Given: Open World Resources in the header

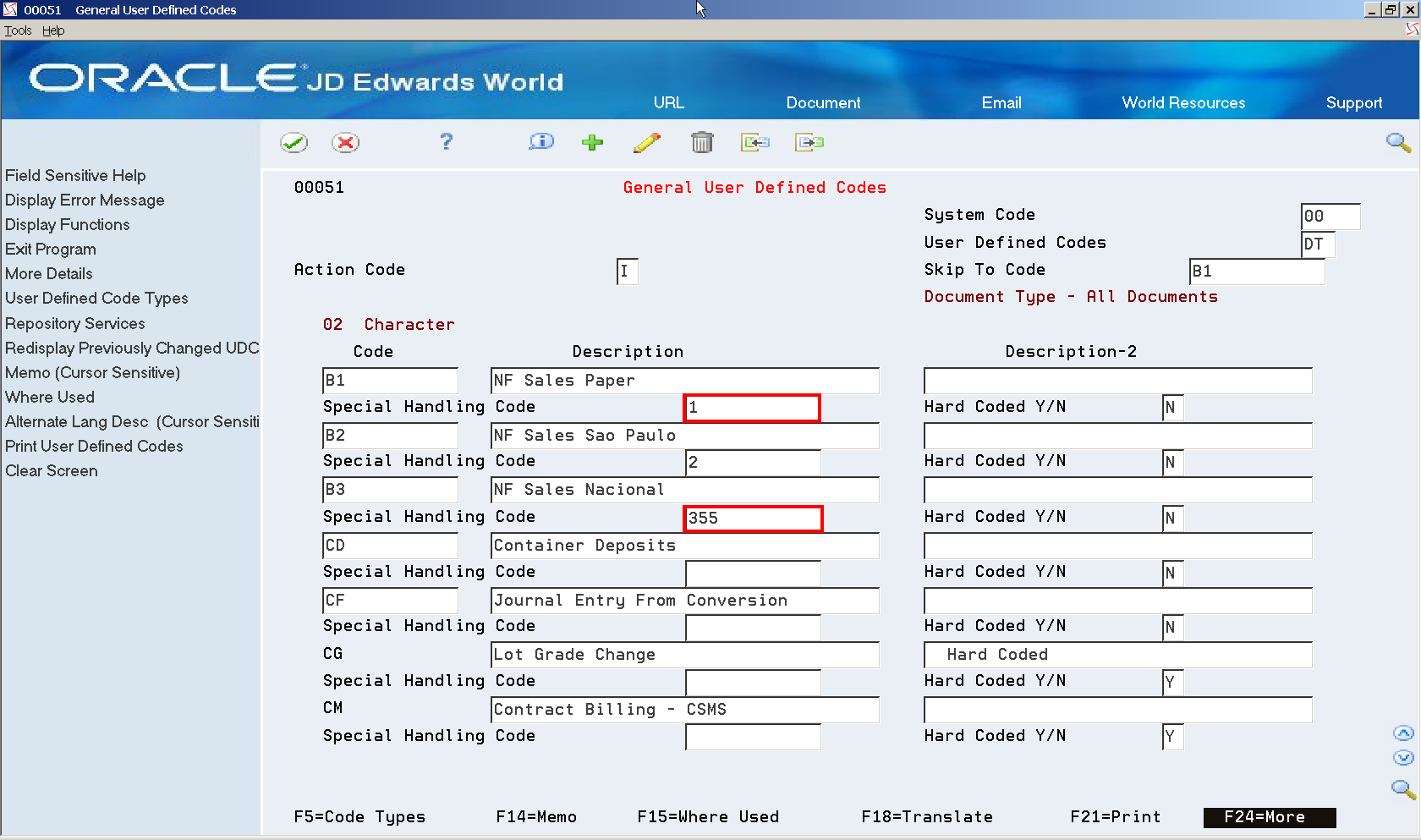Looking at the screenshot, I should pyautogui.click(x=1183, y=102).
